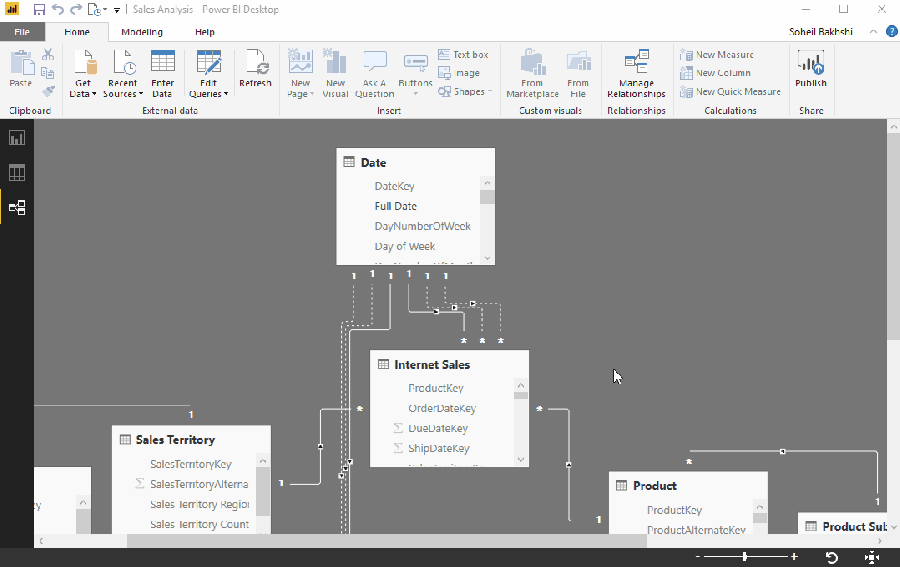Open the Shapes dropdown
The height and width of the screenshot is (567, 900).
coord(465,91)
